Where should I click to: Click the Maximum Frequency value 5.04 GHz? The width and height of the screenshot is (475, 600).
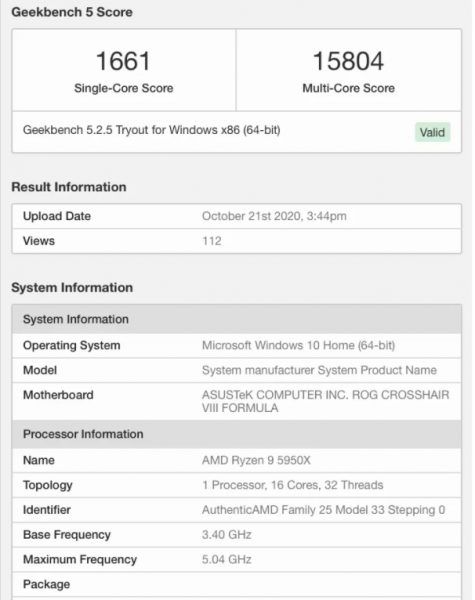(227, 559)
